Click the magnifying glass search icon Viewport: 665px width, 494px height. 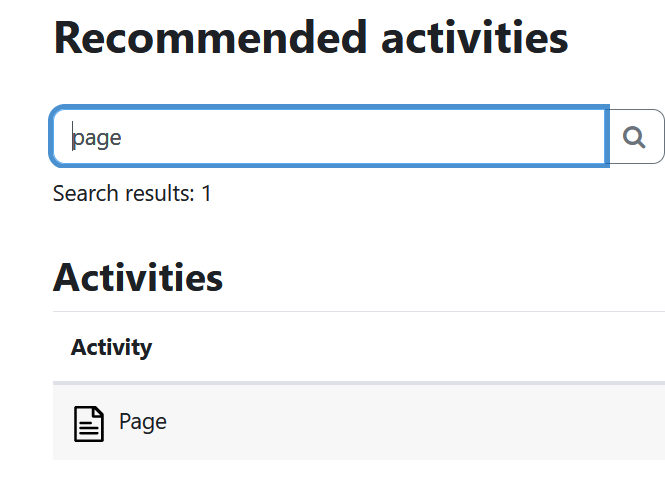point(634,137)
